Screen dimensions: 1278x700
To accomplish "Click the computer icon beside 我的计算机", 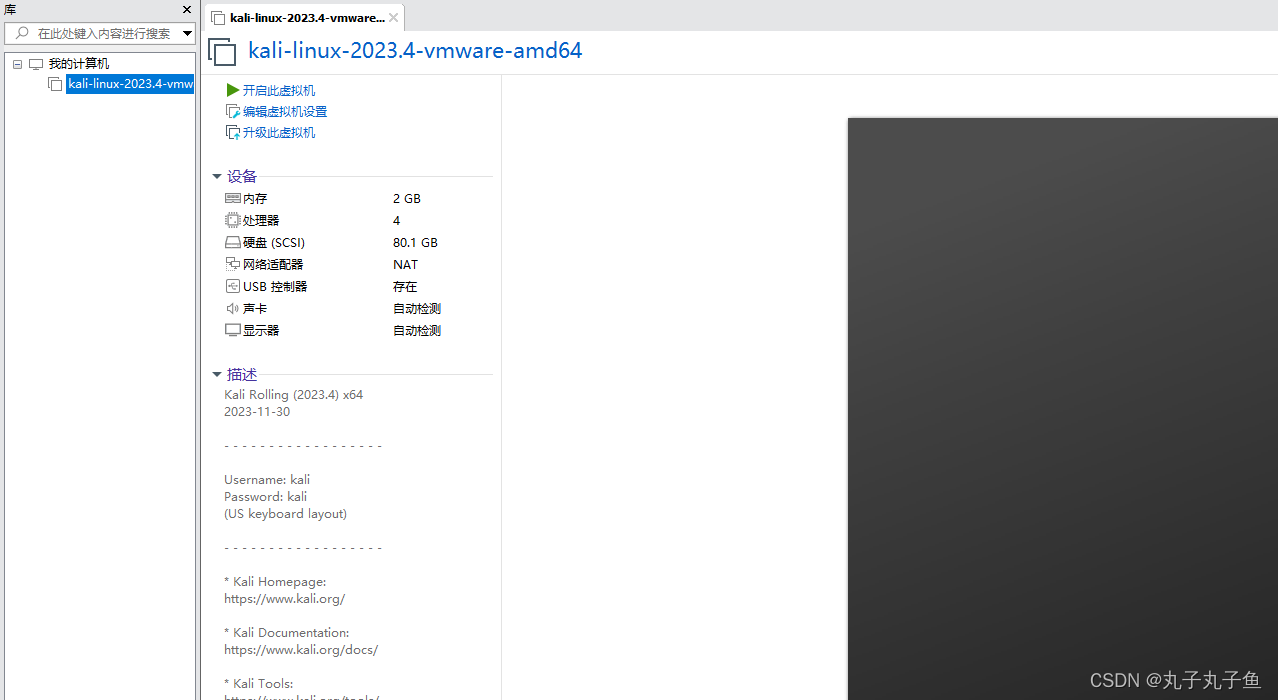I will [36, 64].
